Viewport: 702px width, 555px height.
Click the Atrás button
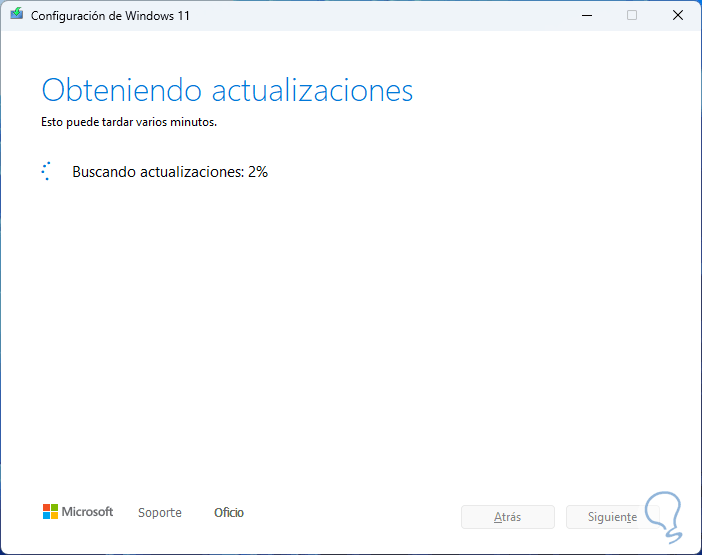pos(508,517)
